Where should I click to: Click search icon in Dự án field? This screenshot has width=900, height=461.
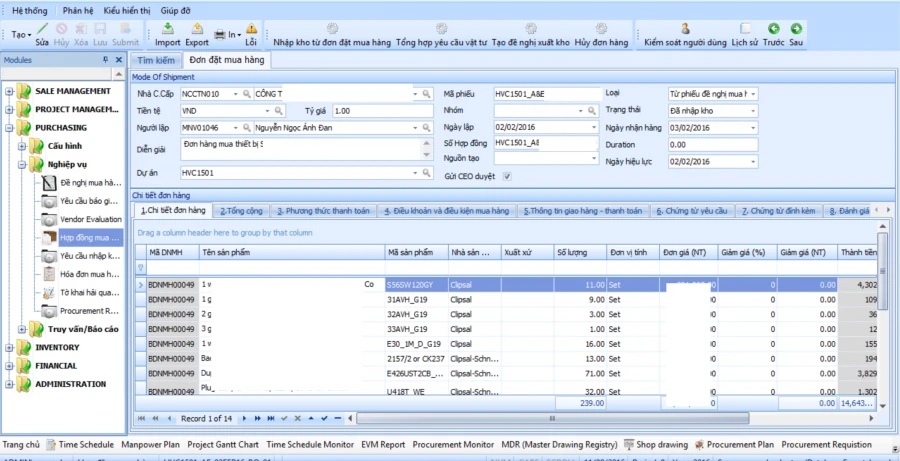(426, 173)
